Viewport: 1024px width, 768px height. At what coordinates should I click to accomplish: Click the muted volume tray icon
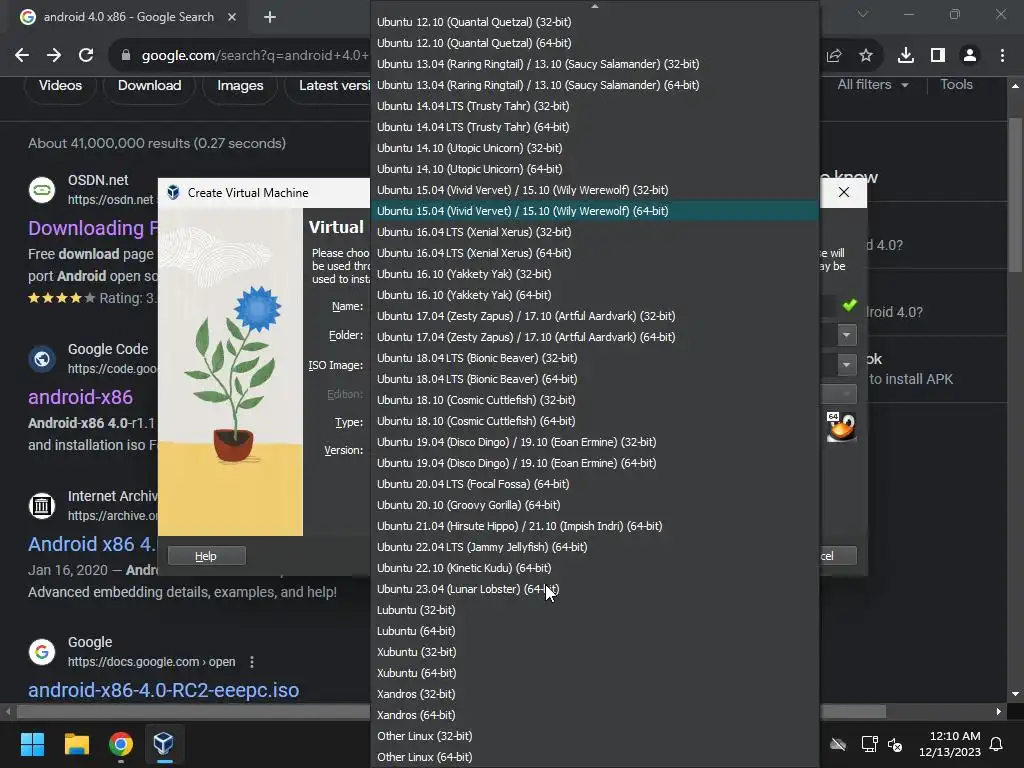[x=895, y=744]
